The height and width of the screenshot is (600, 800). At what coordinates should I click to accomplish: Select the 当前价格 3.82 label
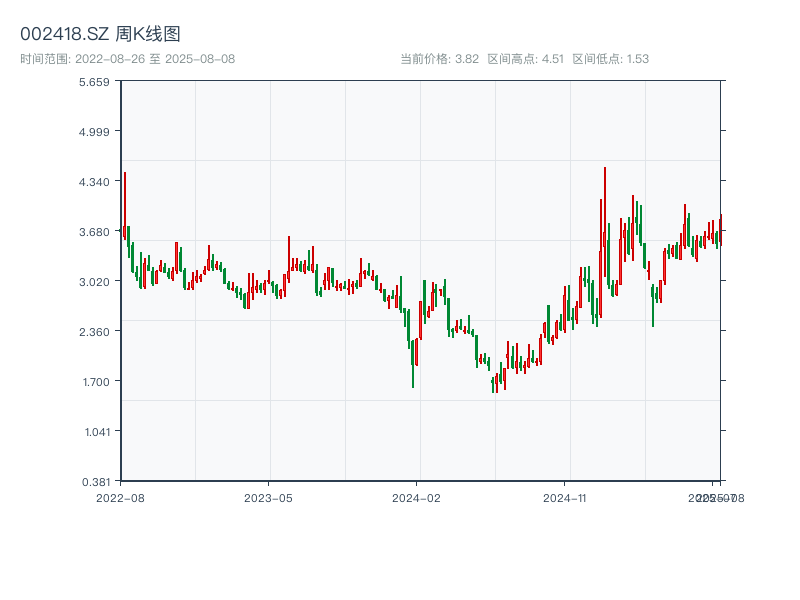[x=439, y=59]
